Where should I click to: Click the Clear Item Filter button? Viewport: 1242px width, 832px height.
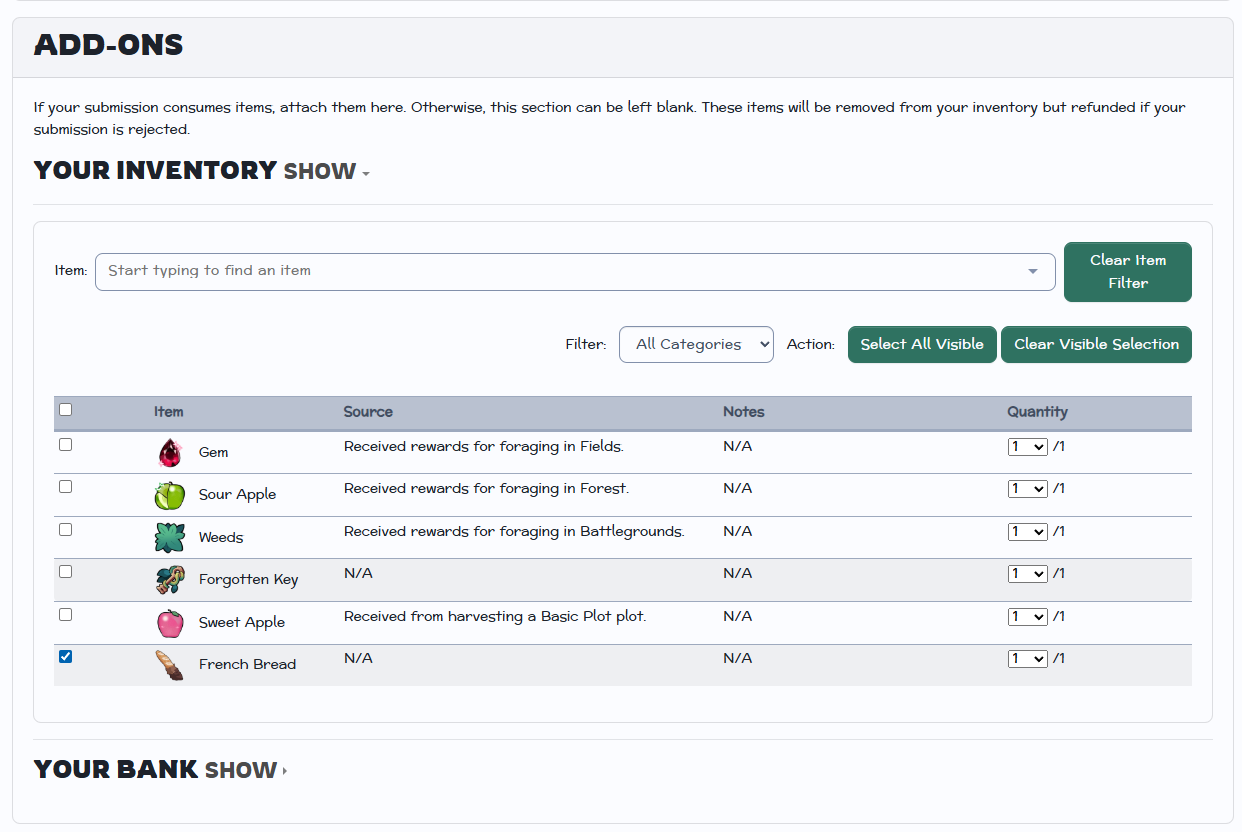(x=1127, y=271)
